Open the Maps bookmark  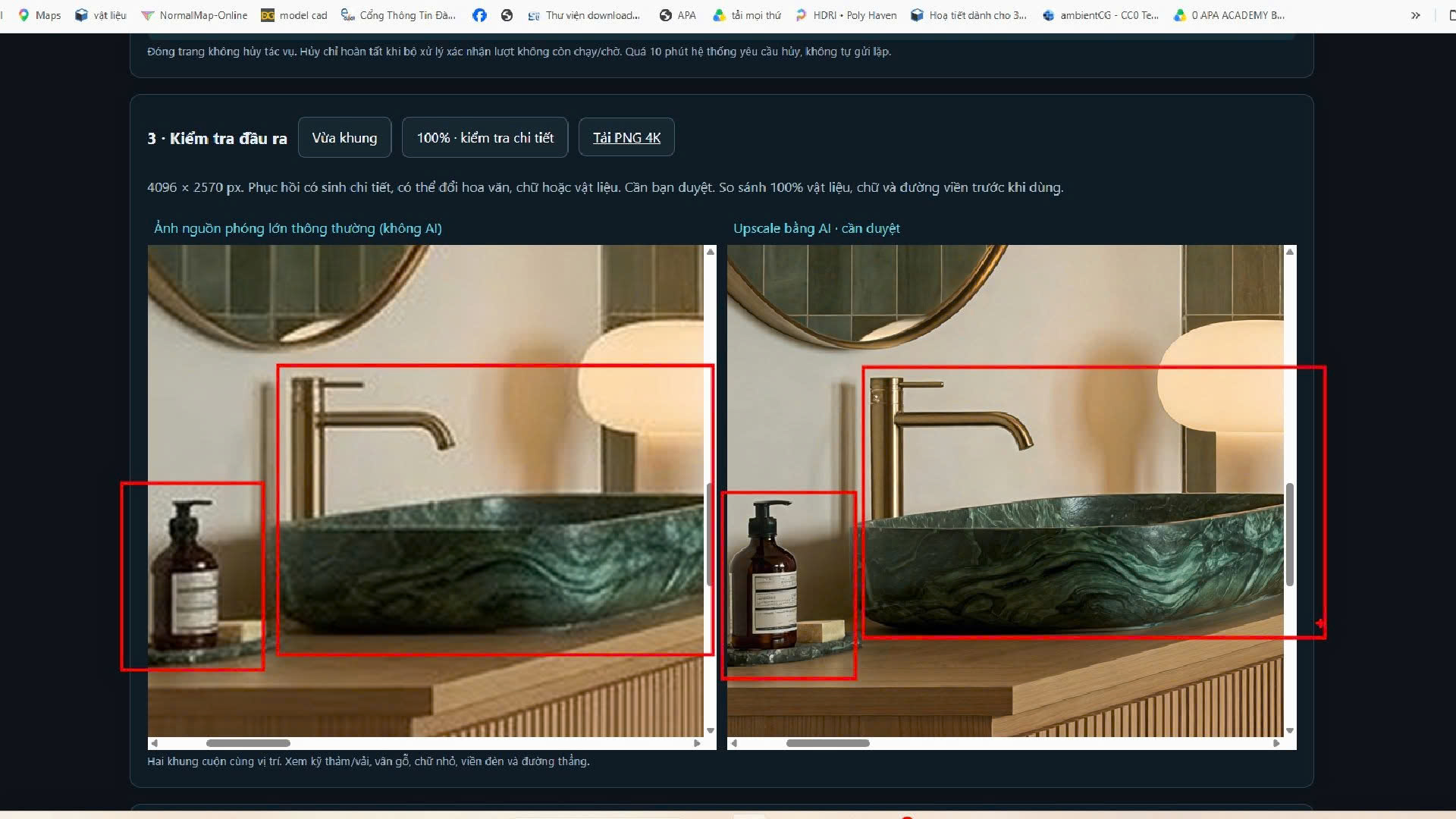coord(39,15)
